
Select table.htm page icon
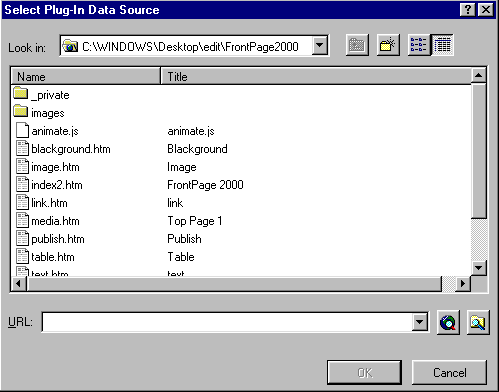tap(22, 256)
